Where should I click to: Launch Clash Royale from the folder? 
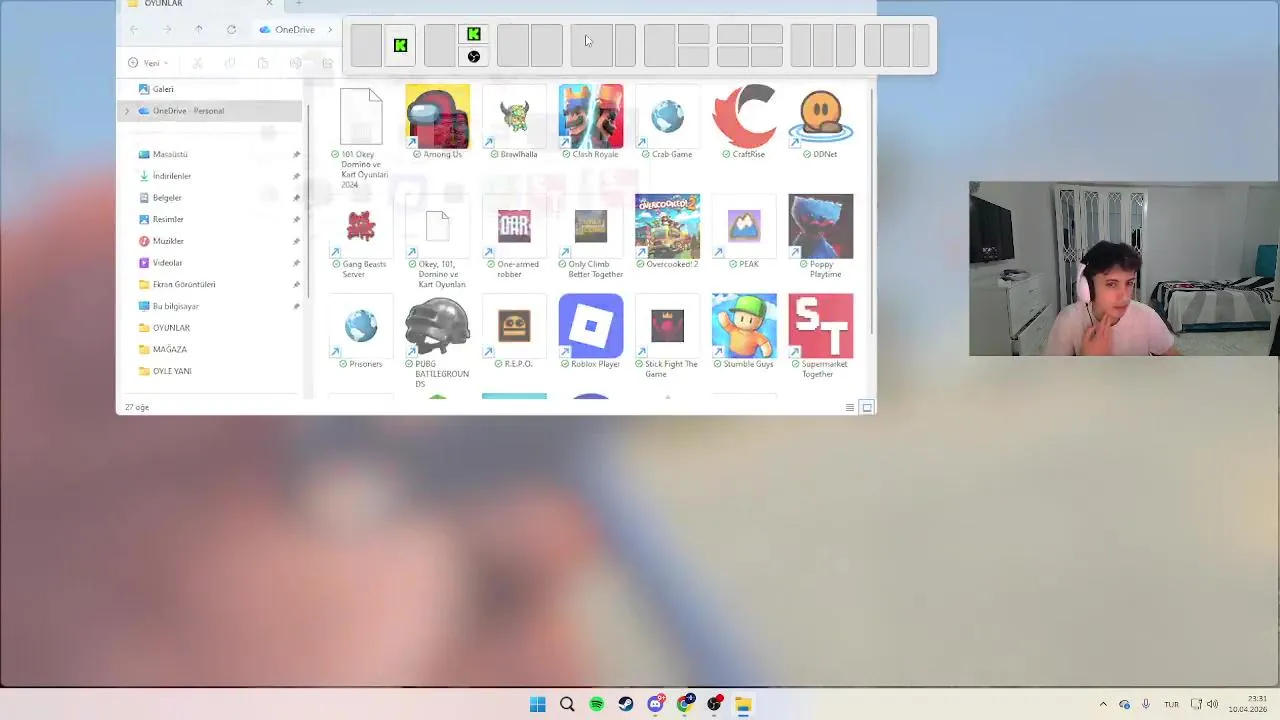point(591,122)
